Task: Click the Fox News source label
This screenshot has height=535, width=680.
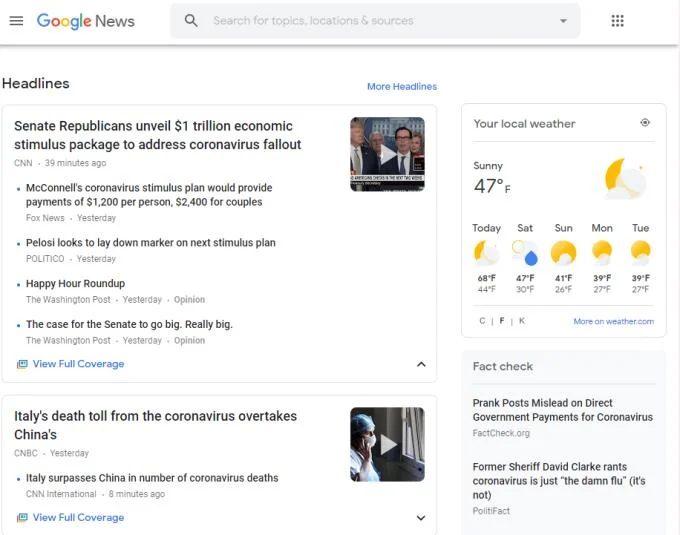Action: (x=45, y=218)
